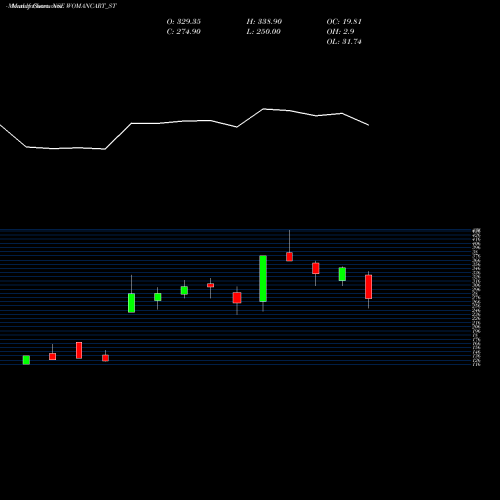Click the OL: 31.74 reading
Screen dimensions: 500x500
pos(344,41)
